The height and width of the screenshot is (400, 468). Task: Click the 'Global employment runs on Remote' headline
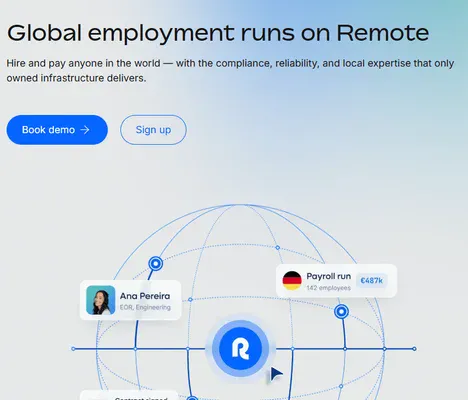[218, 33]
